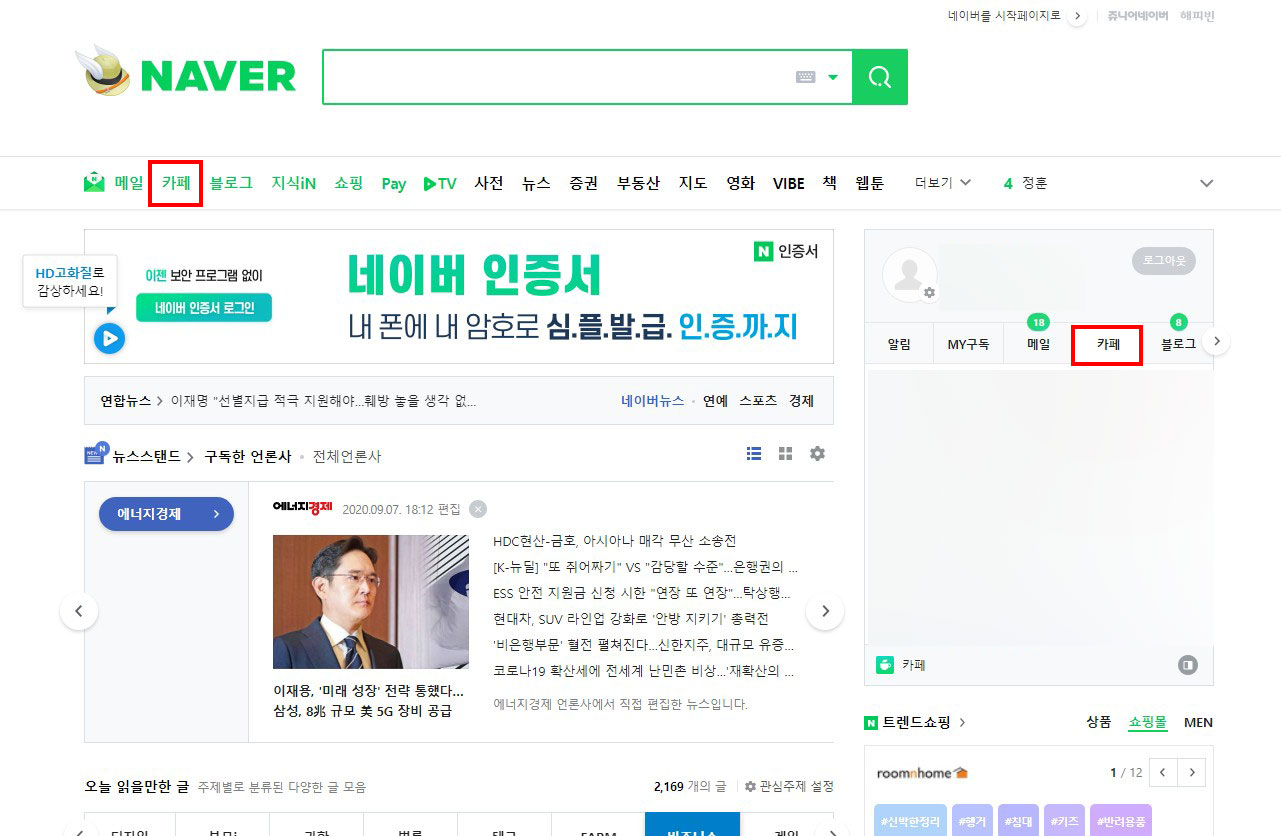Read the 이재명 선별지급 headline
Image resolution: width=1281 pixels, height=836 pixels.
[x=323, y=401]
